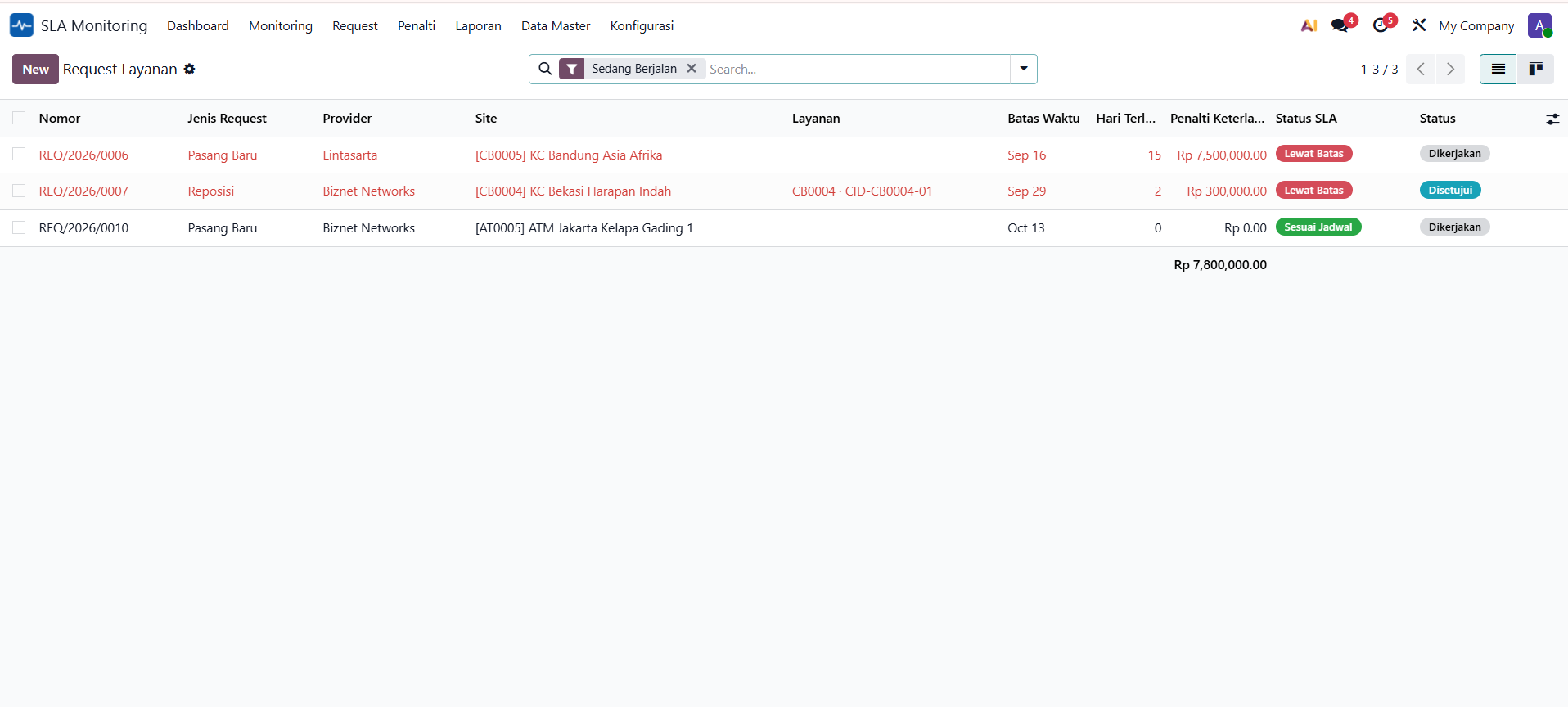Open the AI assistant icon
This screenshot has height=707, width=1568.
pyautogui.click(x=1309, y=25)
